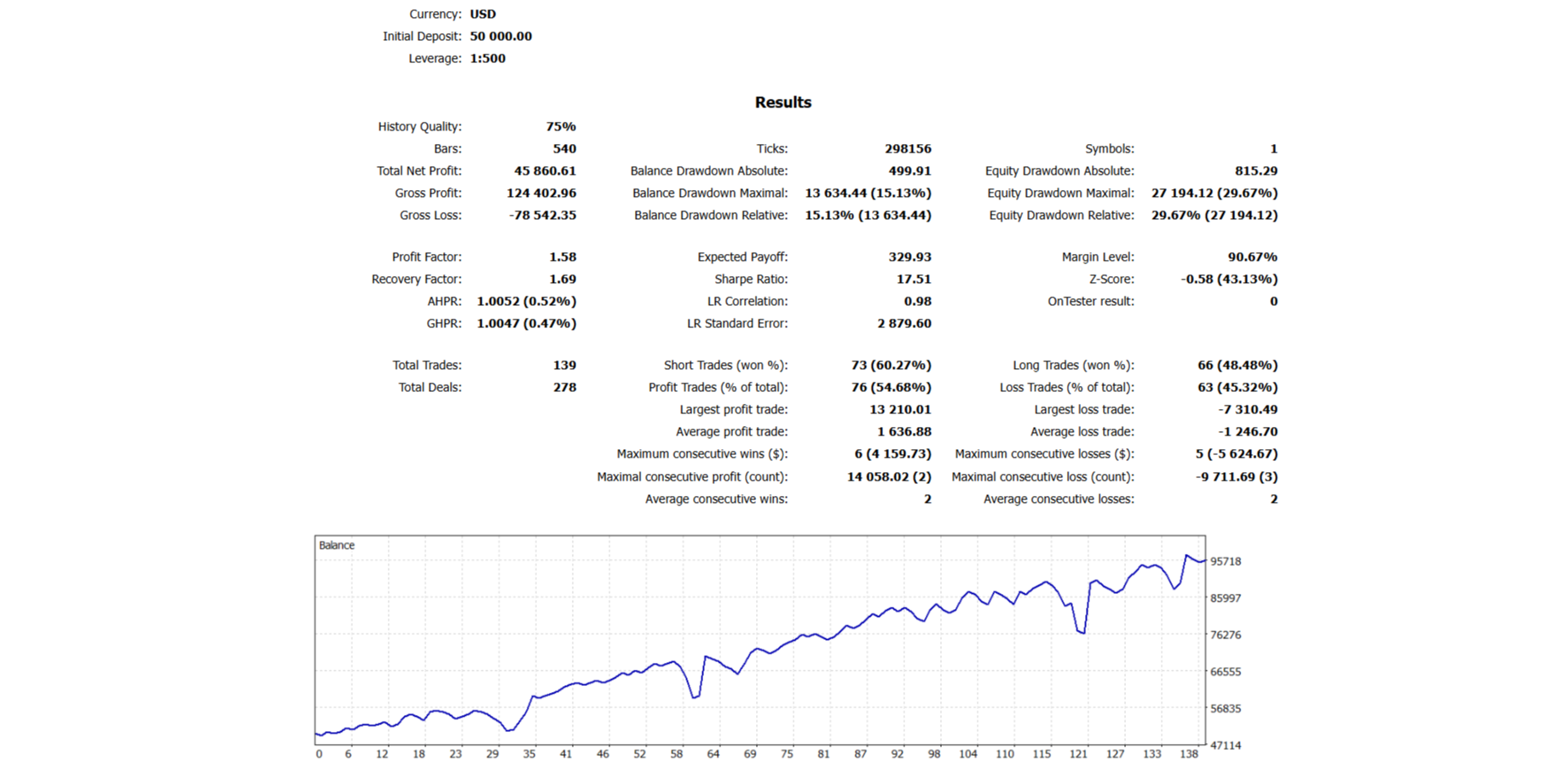The image size is (1564, 784).
Task: Click the Profit Factor value 1.58
Action: pyautogui.click(x=562, y=257)
